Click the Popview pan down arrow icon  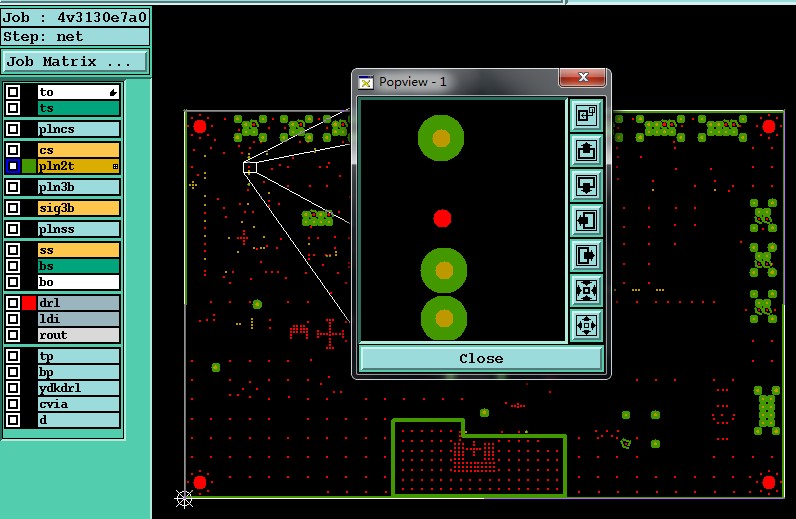[586, 185]
